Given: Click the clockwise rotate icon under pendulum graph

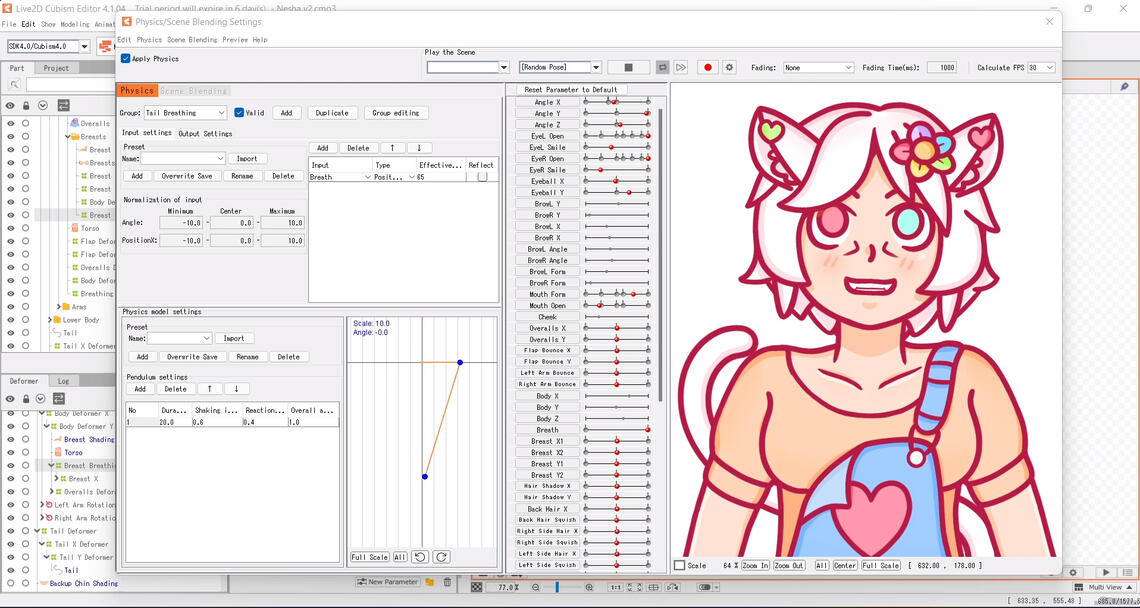Looking at the screenshot, I should (441, 557).
